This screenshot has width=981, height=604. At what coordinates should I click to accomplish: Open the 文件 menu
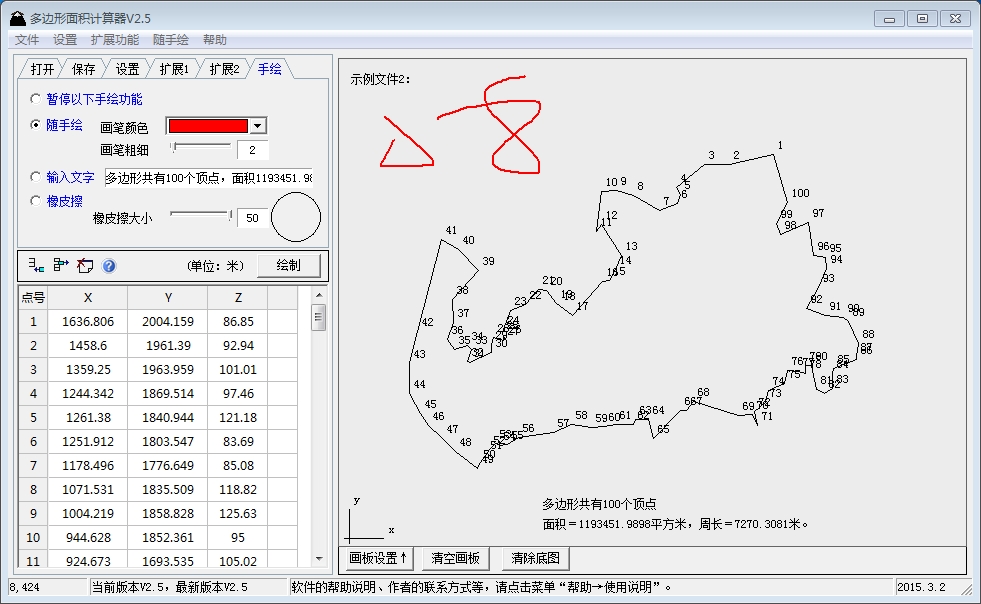click(x=27, y=40)
